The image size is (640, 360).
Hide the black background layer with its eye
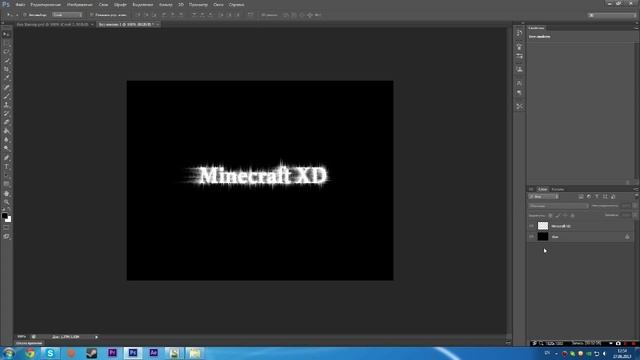[x=531, y=237]
